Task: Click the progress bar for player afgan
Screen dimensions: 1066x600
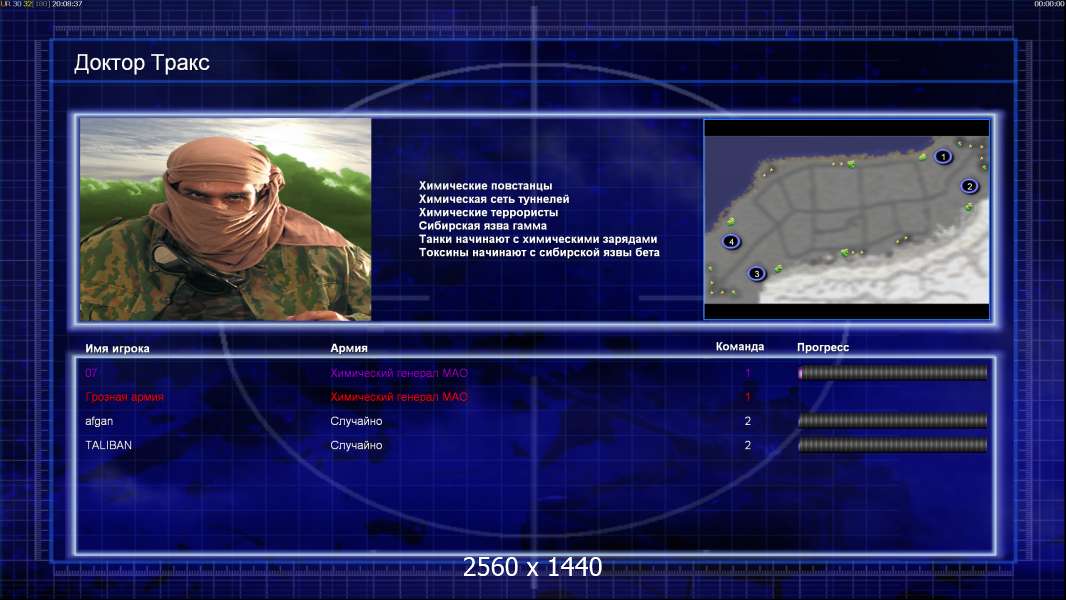Action: (x=893, y=421)
